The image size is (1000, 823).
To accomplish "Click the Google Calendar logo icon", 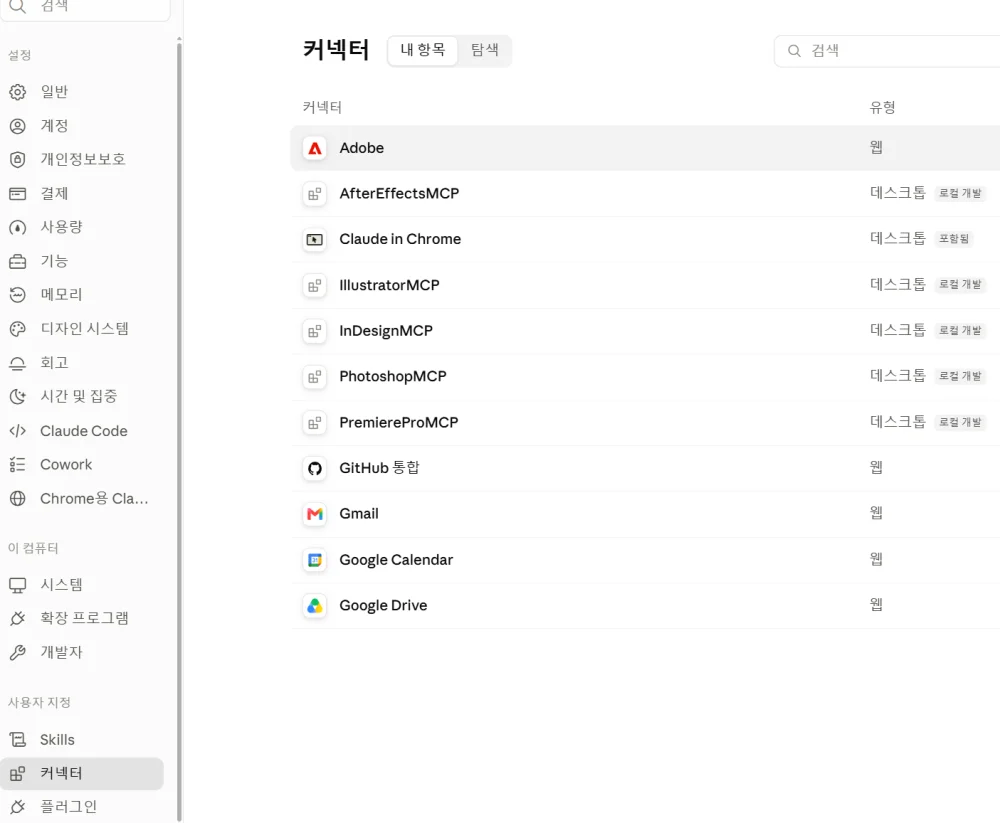I will pyautogui.click(x=314, y=560).
